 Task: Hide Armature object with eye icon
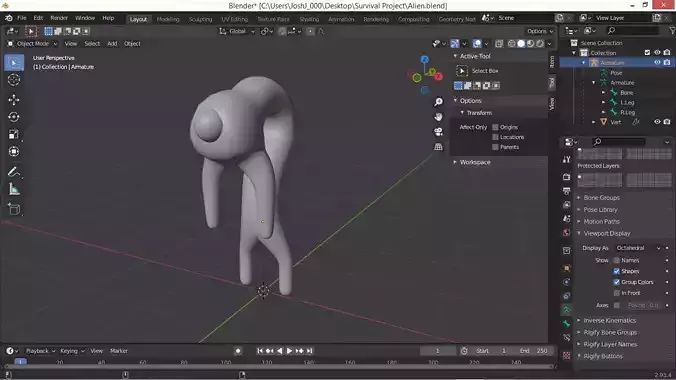pyautogui.click(x=657, y=63)
